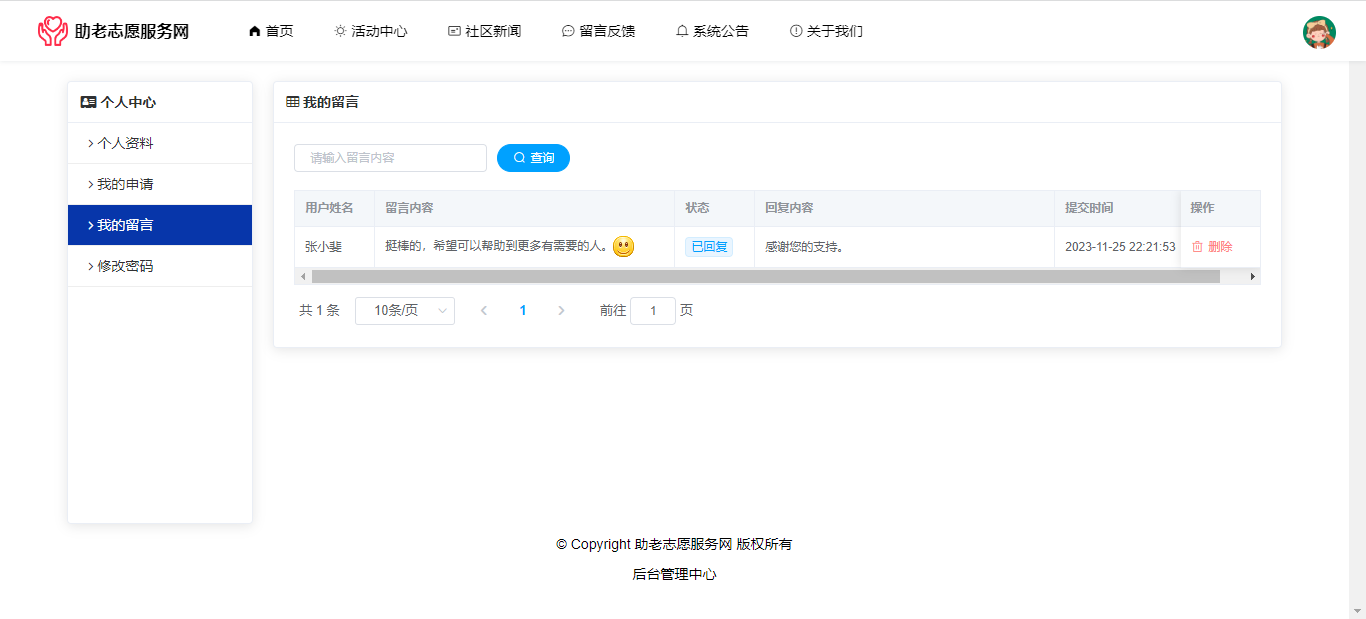Screen dimensions: 1366x619
Task: Open 留言反馈 feedback page
Action: (x=599, y=31)
